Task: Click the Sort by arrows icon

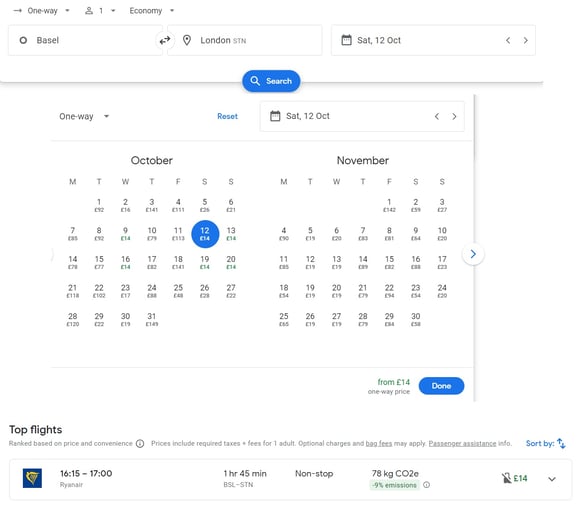Action: point(561,443)
